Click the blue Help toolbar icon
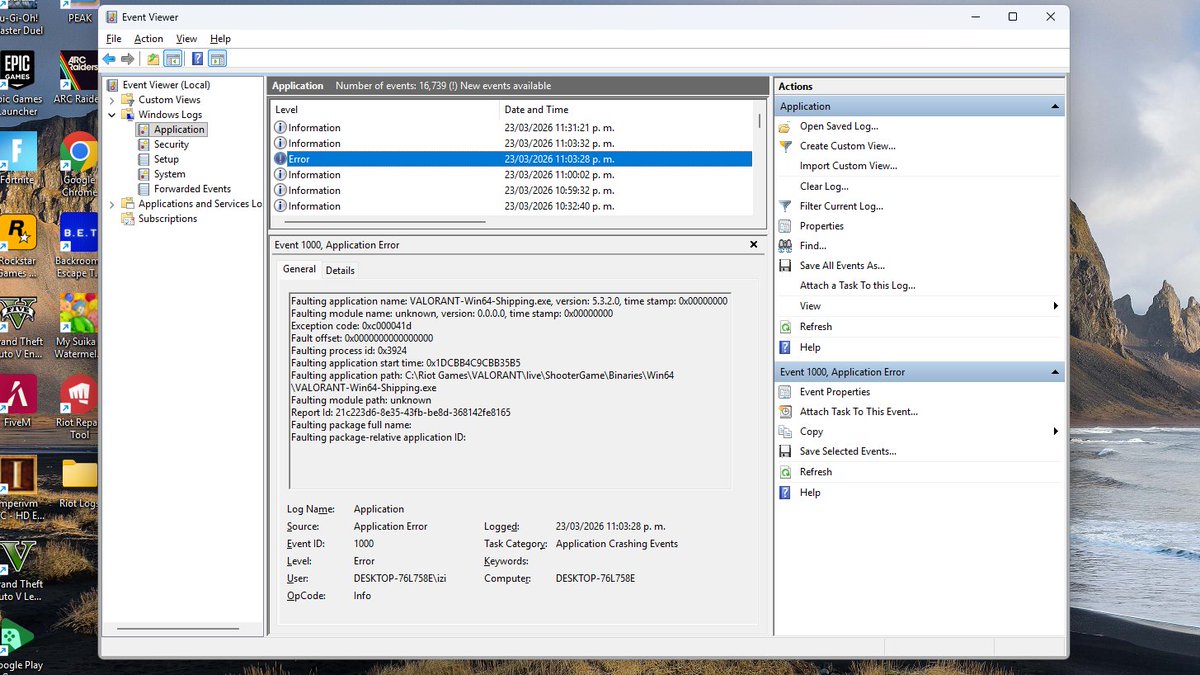This screenshot has width=1200, height=675. coord(198,59)
